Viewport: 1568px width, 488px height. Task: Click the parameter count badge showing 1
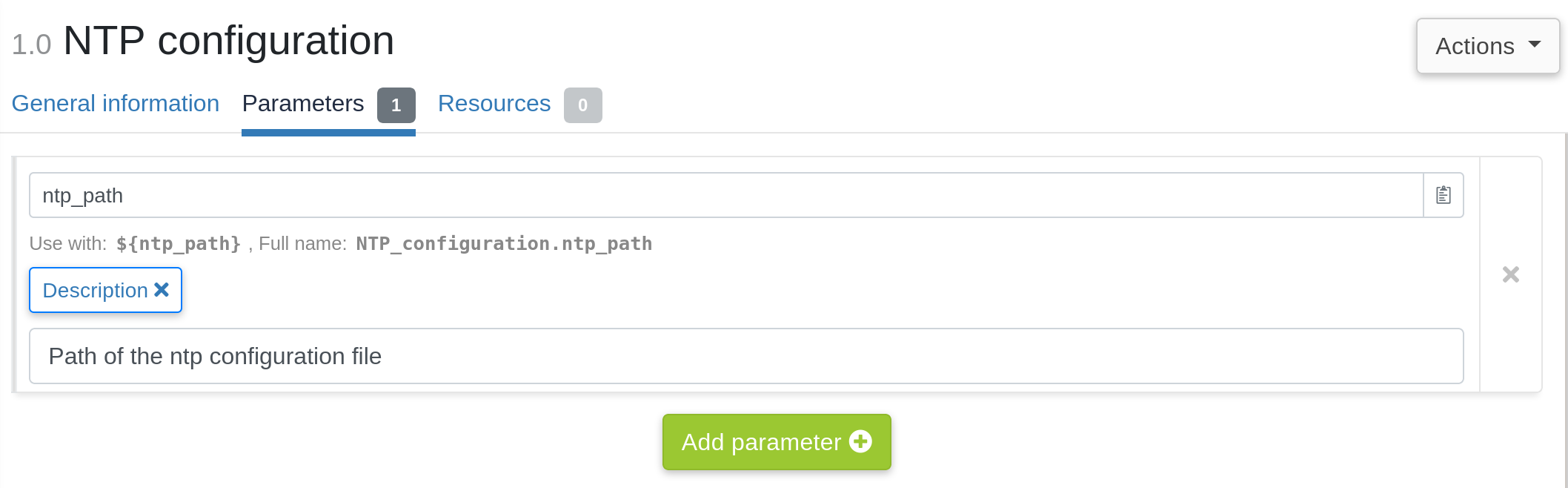[x=396, y=105]
